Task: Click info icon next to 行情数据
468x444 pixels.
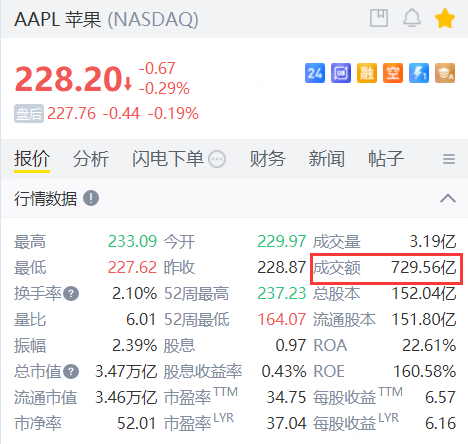Action: [91, 198]
